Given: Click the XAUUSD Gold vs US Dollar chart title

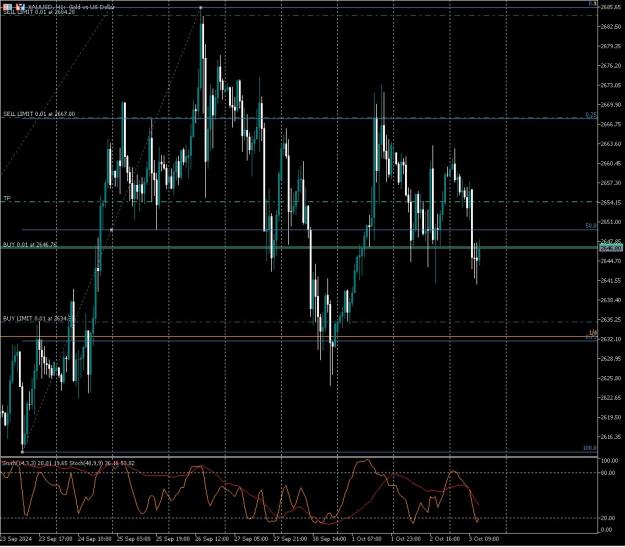Looking at the screenshot, I should coord(72,7).
